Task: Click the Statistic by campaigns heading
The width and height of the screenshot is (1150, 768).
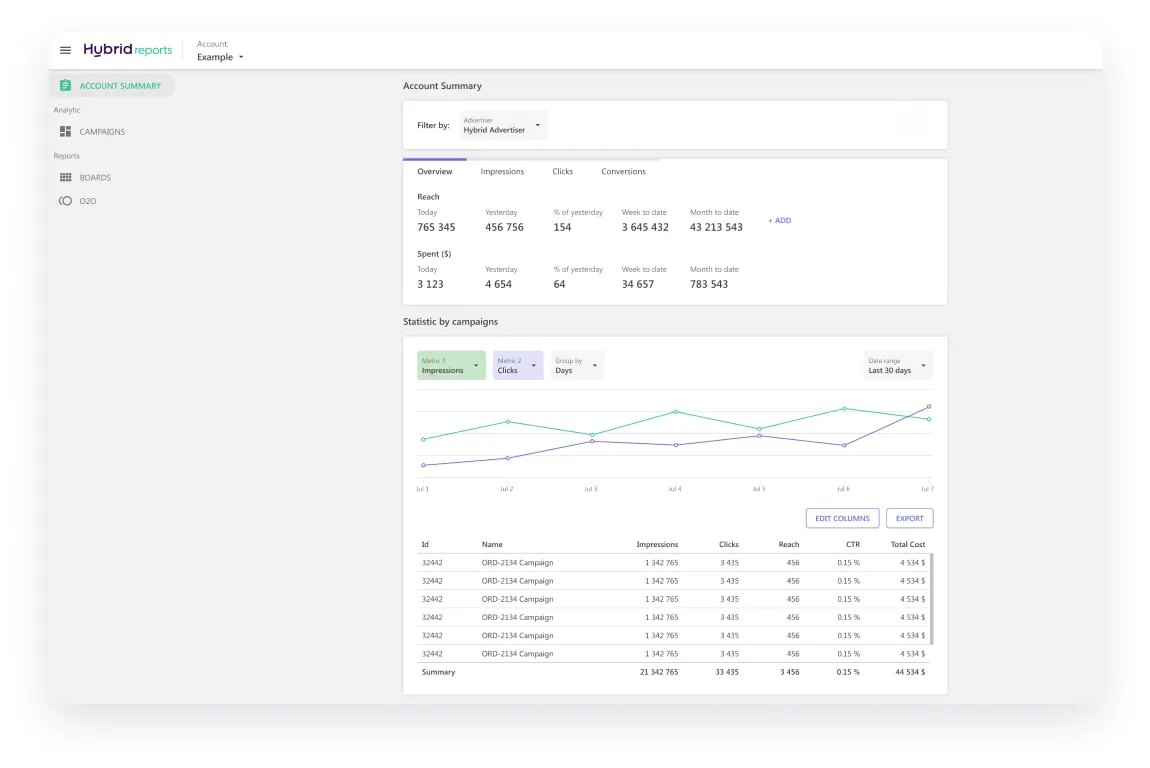Action: 450,322
